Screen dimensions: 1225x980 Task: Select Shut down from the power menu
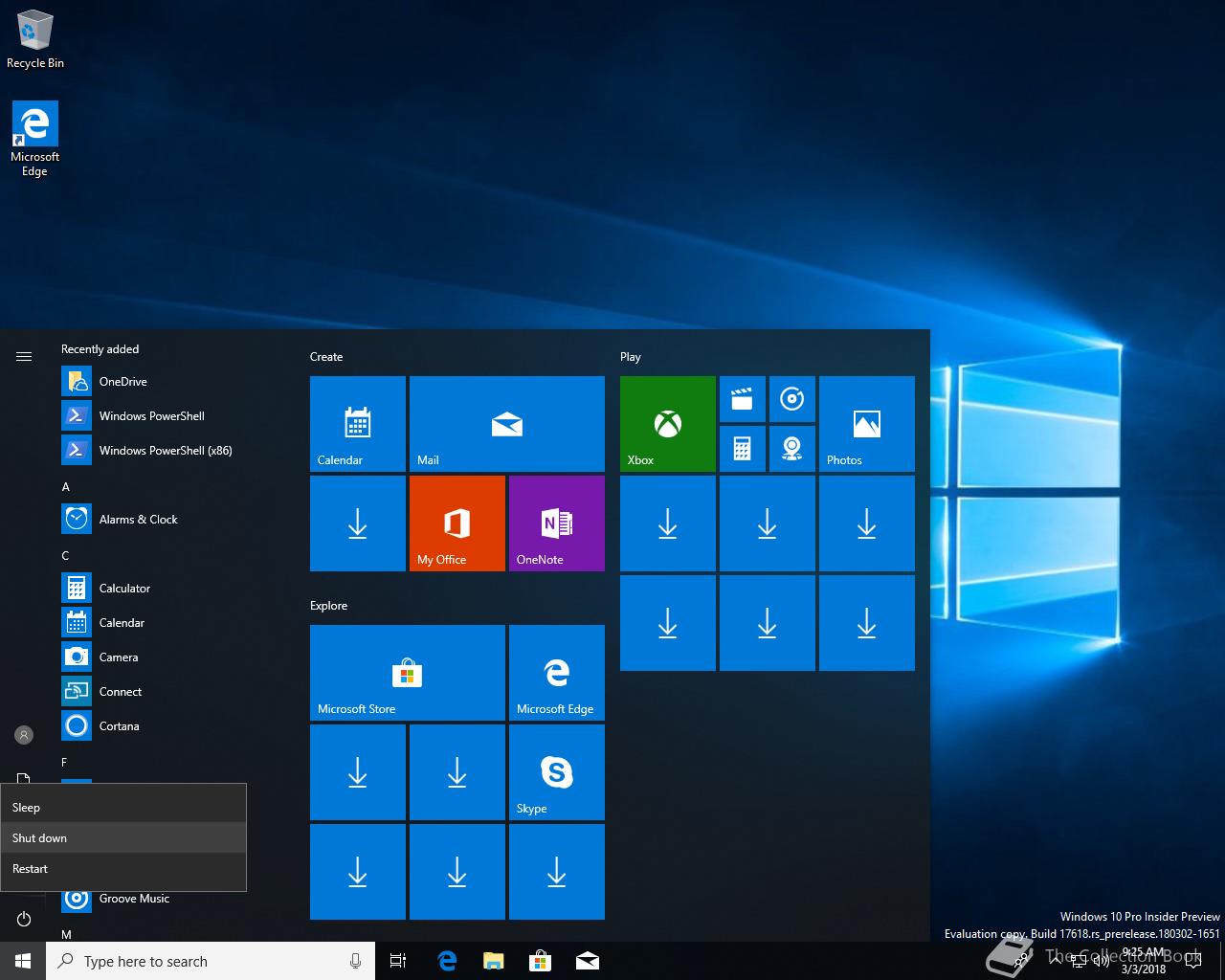pos(123,838)
